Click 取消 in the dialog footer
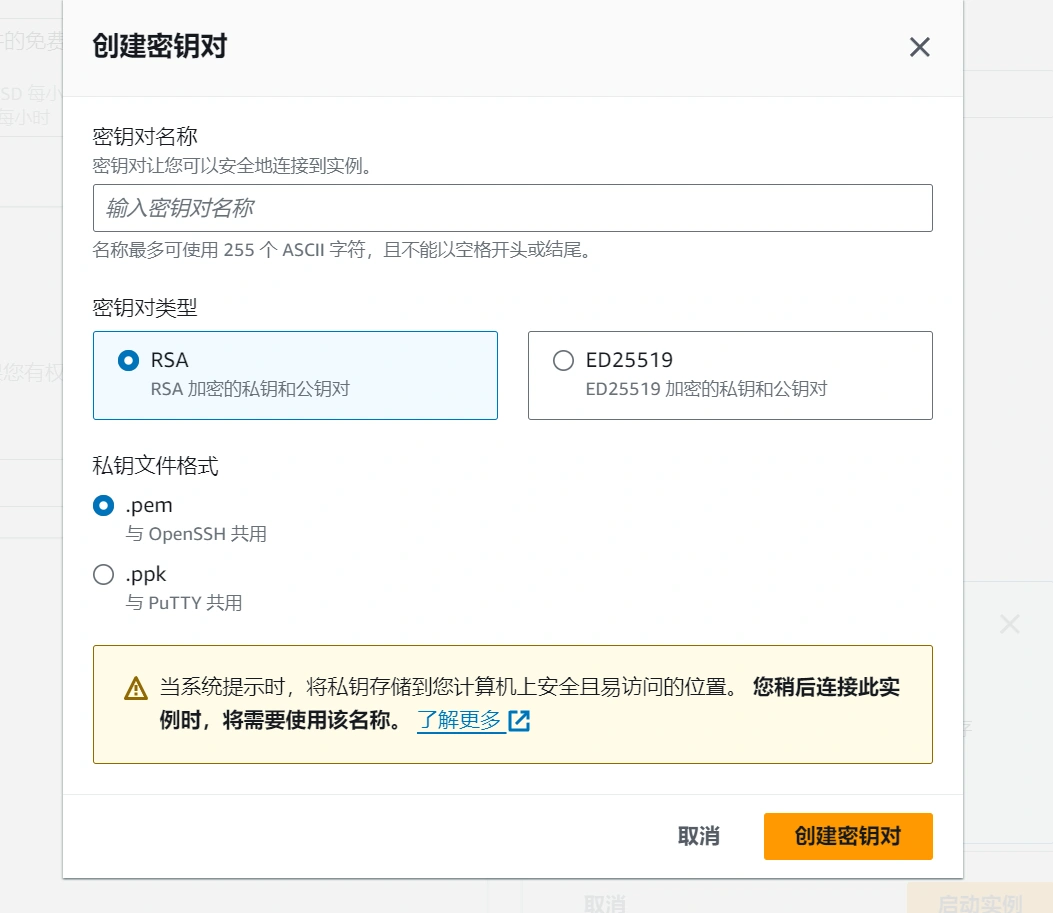 [698, 836]
